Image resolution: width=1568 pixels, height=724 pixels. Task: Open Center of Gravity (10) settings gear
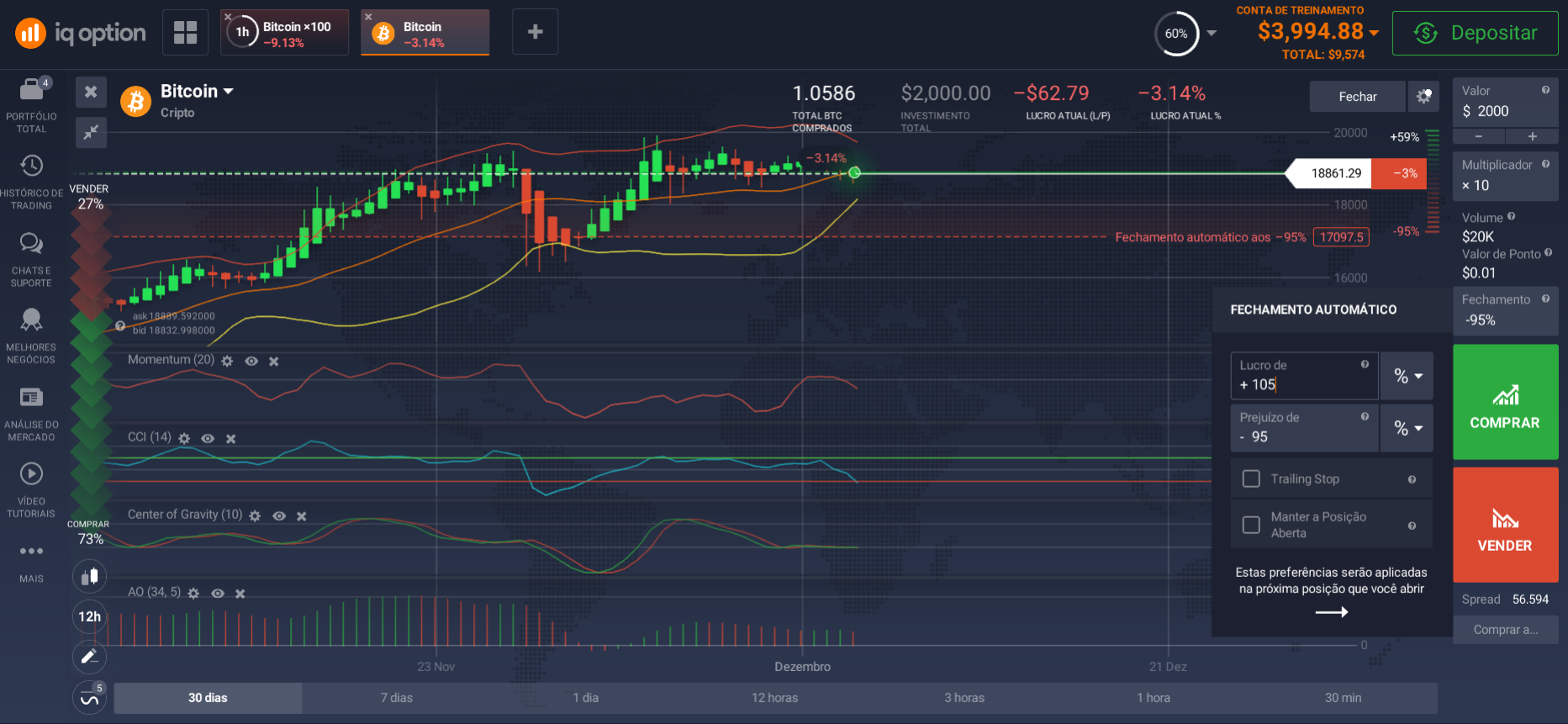255,516
